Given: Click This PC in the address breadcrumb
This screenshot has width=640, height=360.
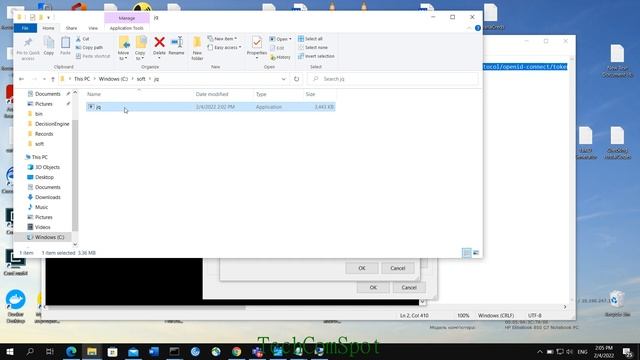Looking at the screenshot, I should [x=82, y=79].
